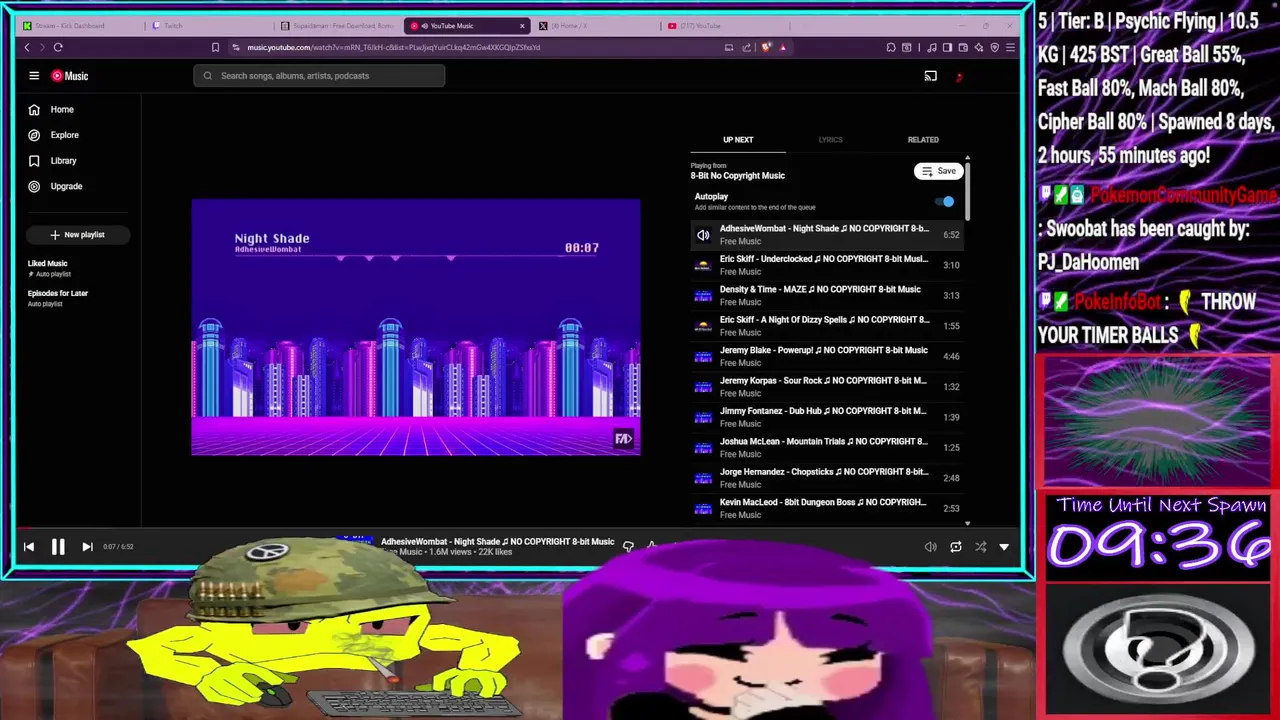Bookmark this page icon in address bar

[215, 47]
